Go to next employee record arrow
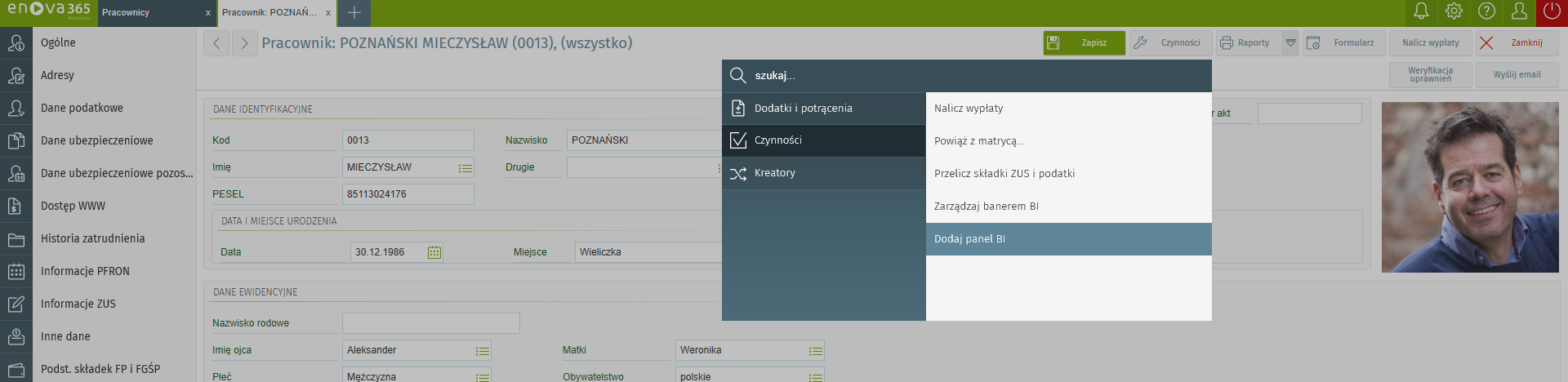The image size is (1568, 382). tap(244, 43)
